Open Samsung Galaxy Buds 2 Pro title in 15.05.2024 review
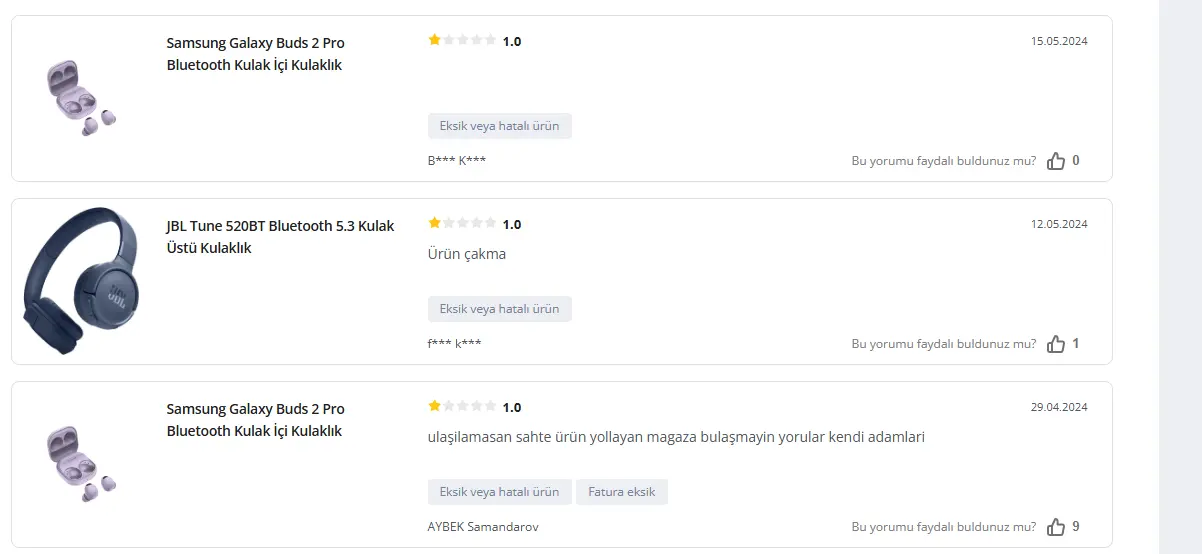 pos(255,54)
